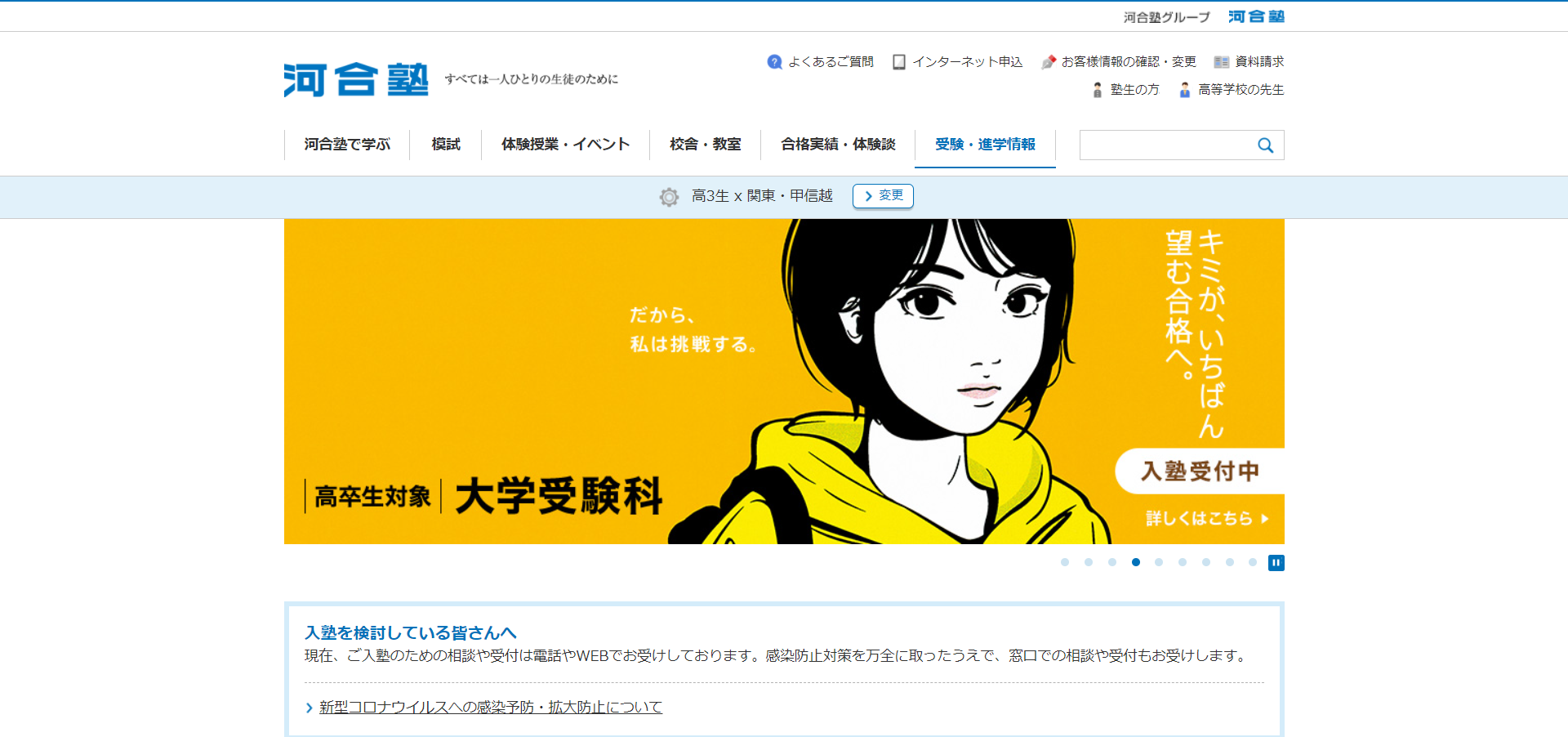Pause the carousel slideshow

(1276, 563)
